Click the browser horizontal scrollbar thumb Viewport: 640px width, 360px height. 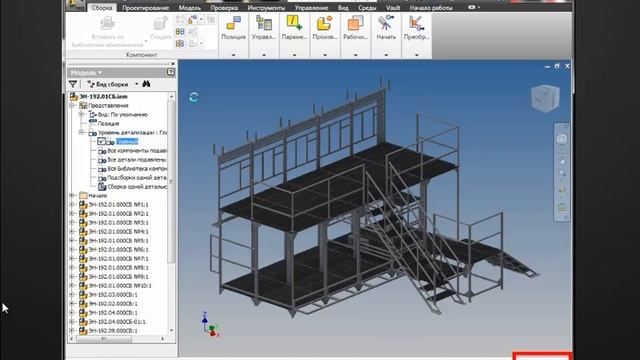pos(104,339)
